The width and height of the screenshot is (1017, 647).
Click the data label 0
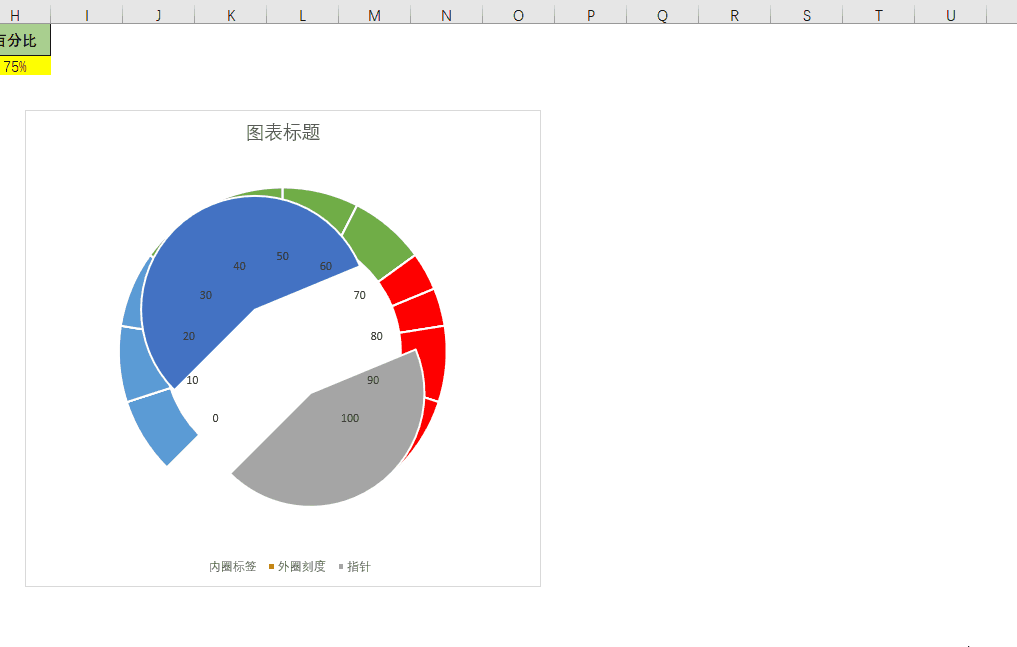(215, 418)
